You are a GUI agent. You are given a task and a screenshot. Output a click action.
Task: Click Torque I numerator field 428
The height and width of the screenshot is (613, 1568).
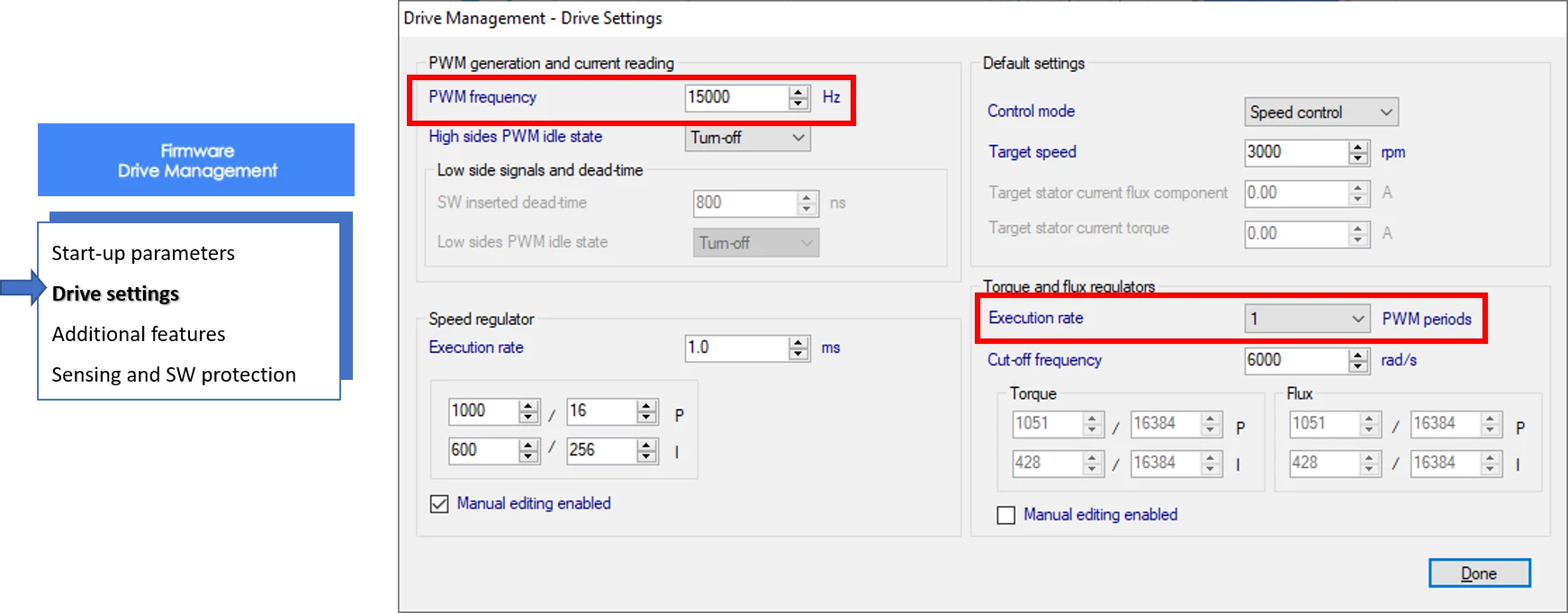pos(1048,464)
